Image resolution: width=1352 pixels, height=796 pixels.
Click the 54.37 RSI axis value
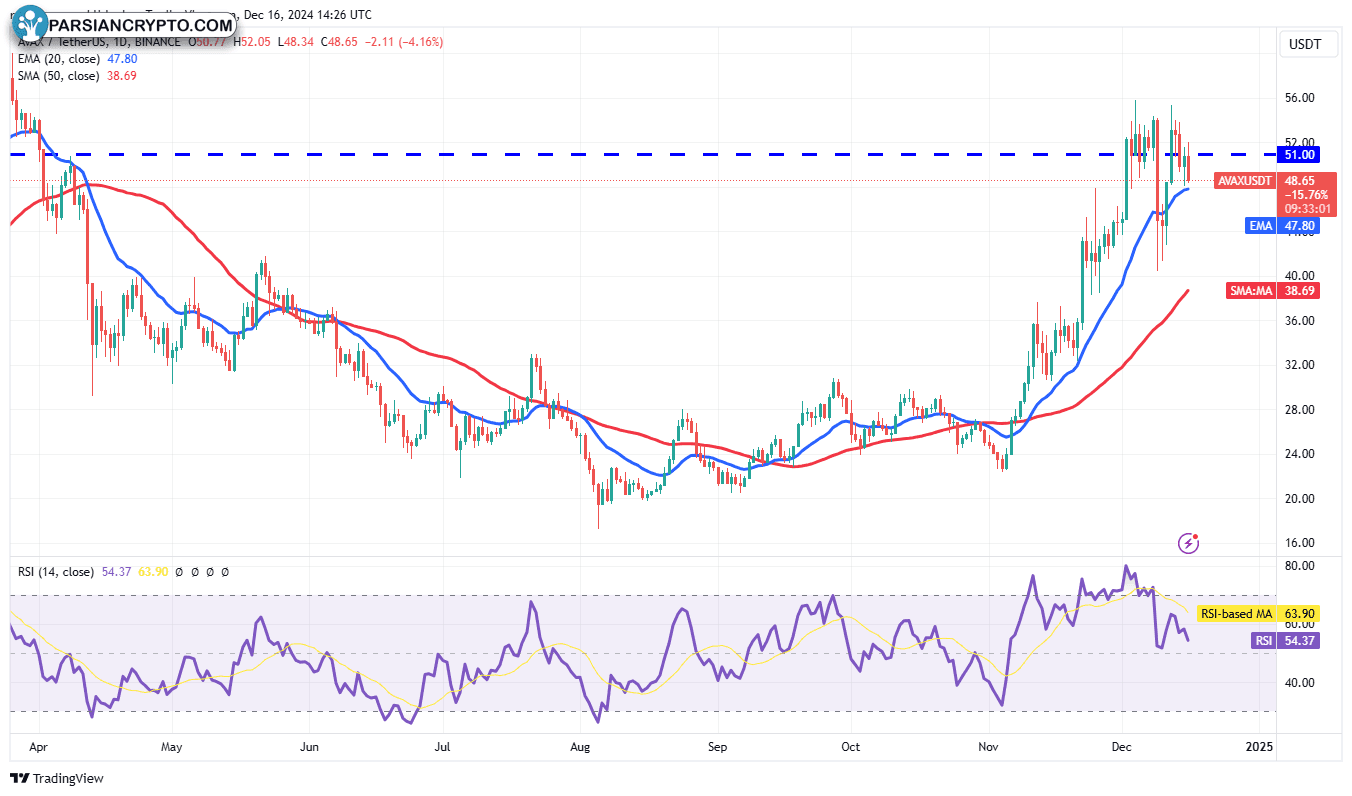pos(1301,640)
